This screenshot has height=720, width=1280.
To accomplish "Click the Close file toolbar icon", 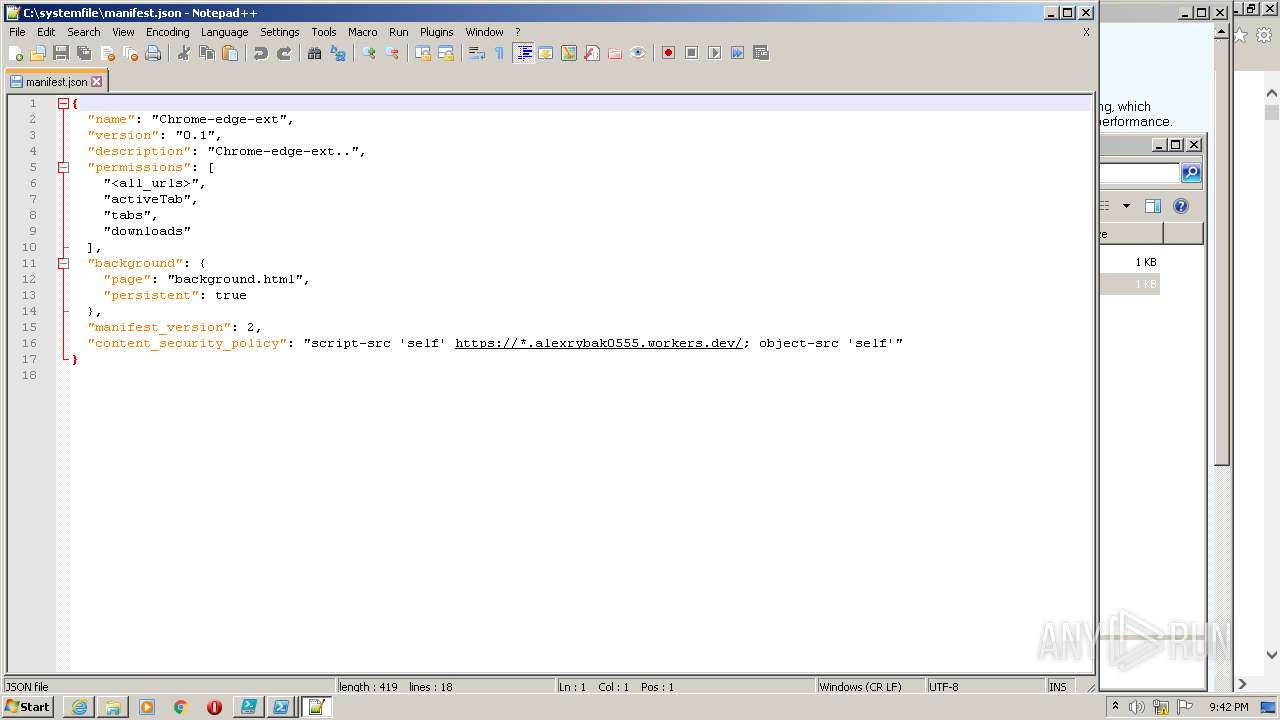I will coord(107,53).
